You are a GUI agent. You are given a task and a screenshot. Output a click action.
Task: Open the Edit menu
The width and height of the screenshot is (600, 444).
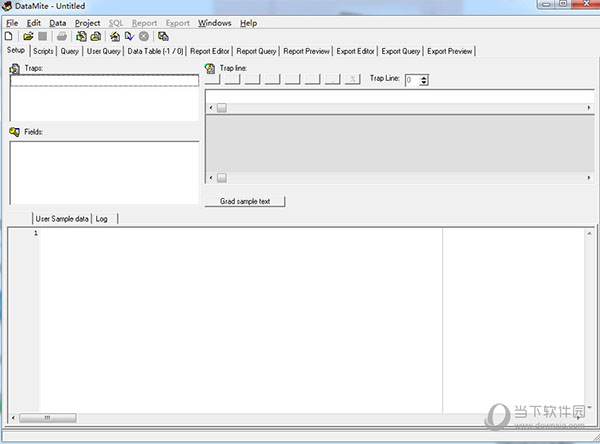(x=34, y=23)
